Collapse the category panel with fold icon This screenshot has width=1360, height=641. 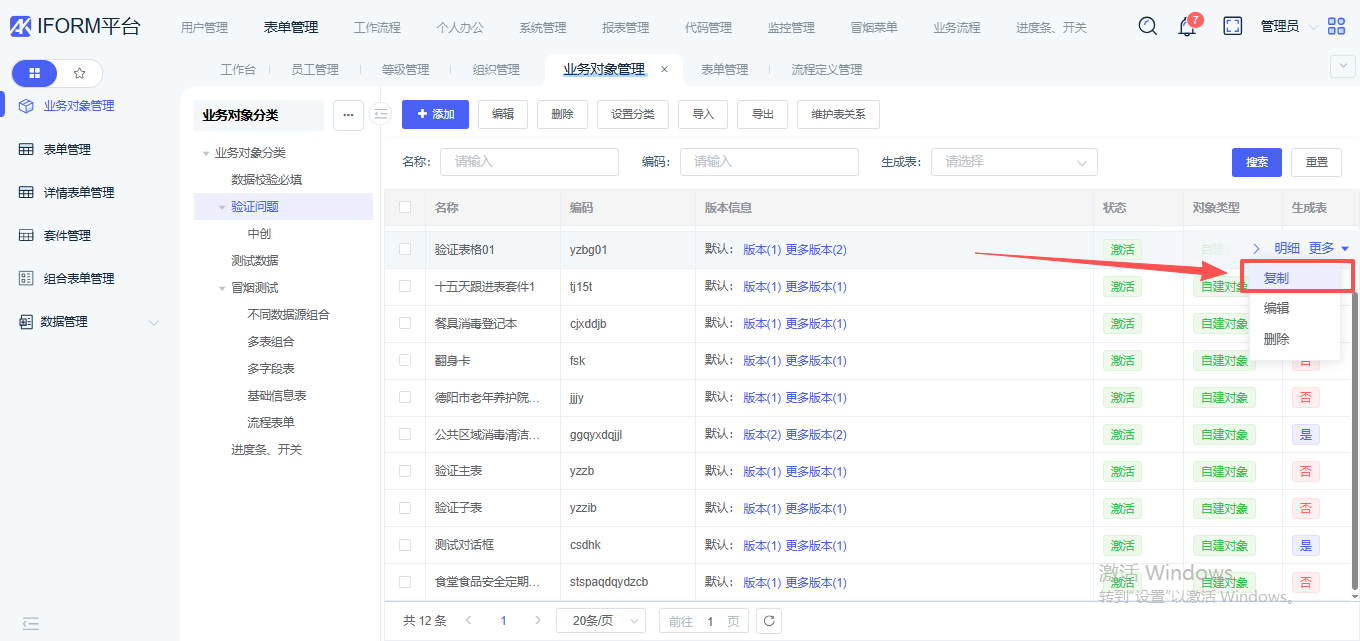380,114
